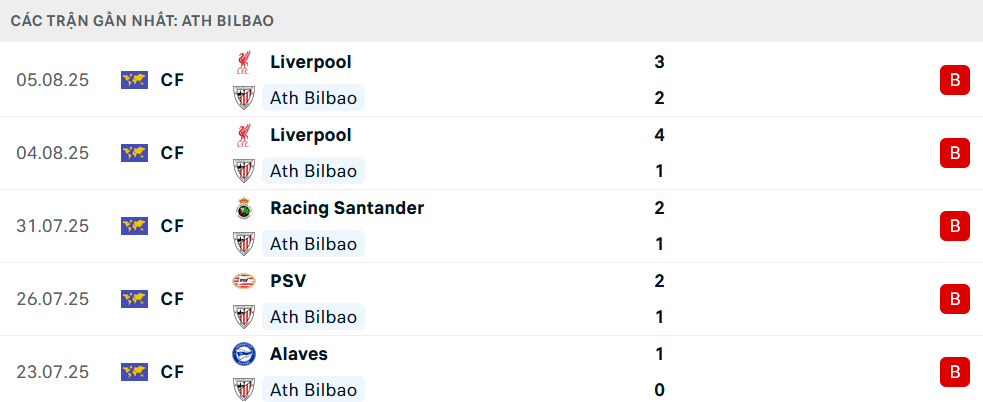This screenshot has height=402, width=983.
Task: Click world flag icon for 31.07.25 match
Action: tap(134, 226)
